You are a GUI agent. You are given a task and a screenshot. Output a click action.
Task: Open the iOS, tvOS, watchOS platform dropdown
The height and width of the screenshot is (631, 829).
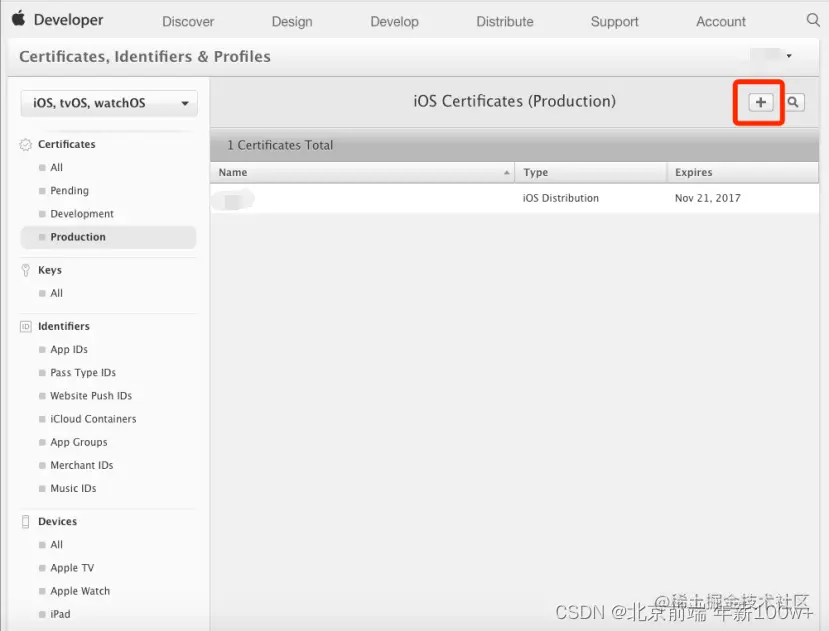click(x=109, y=103)
